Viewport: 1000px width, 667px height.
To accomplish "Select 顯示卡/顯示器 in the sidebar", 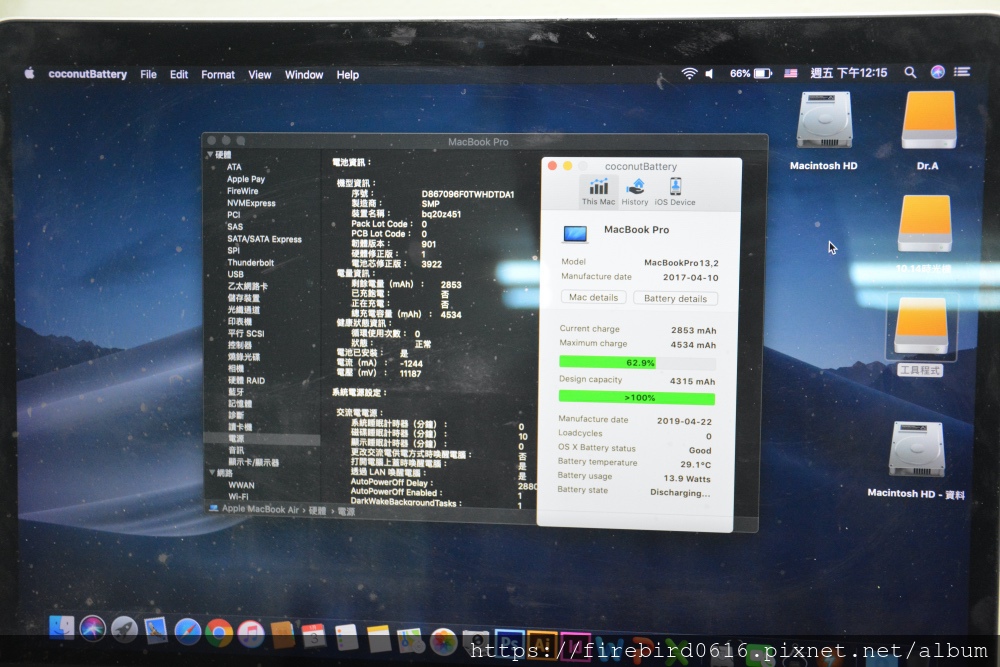I will pyautogui.click(x=253, y=462).
